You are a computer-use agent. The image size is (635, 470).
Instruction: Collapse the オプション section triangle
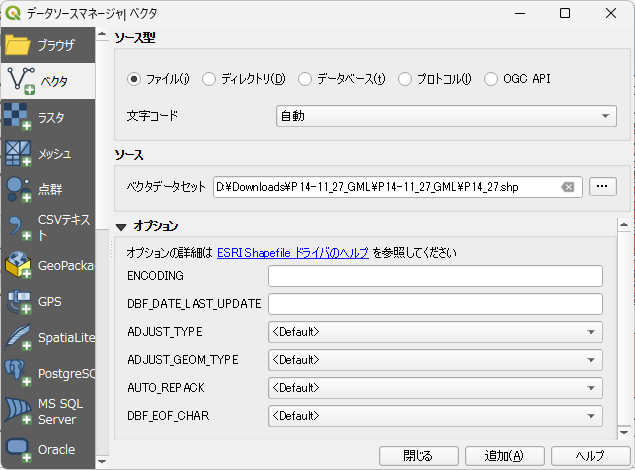pos(122,226)
